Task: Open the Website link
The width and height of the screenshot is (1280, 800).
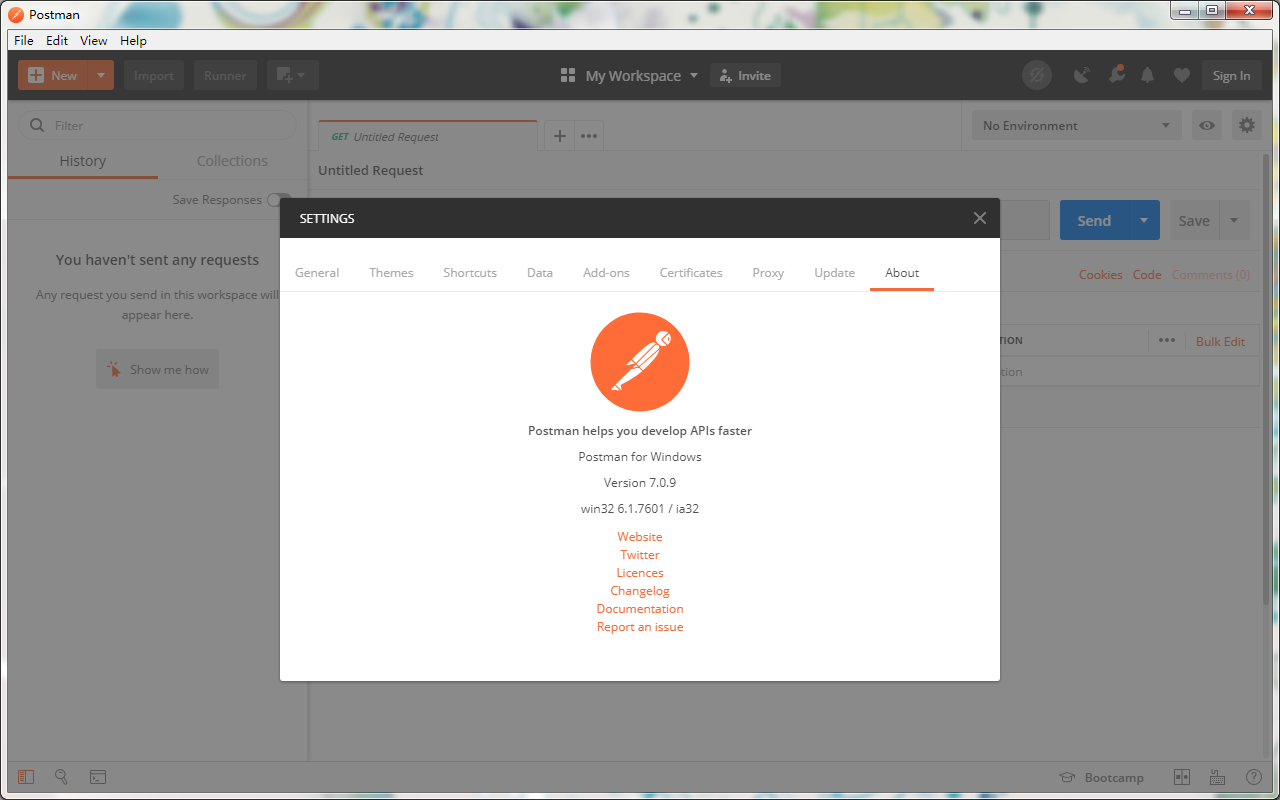Action: point(640,537)
